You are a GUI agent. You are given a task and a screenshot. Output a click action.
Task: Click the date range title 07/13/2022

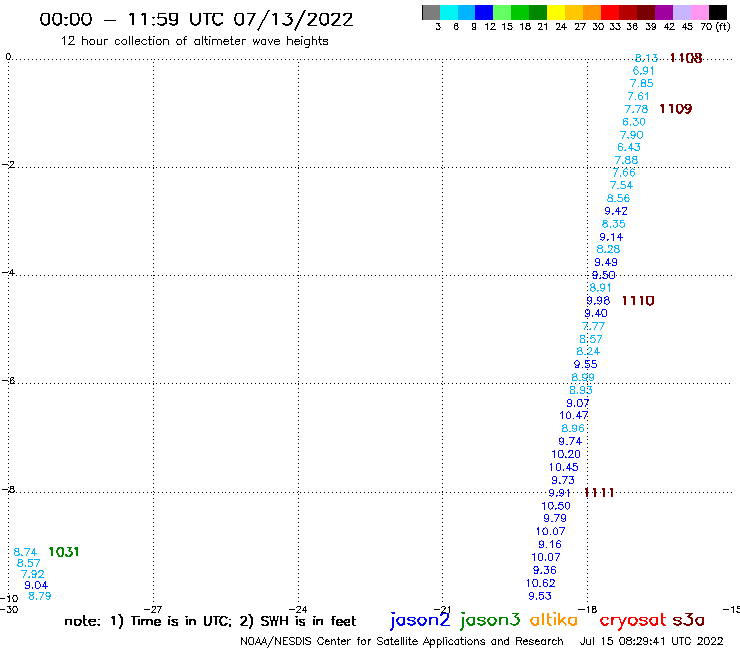(x=293, y=20)
